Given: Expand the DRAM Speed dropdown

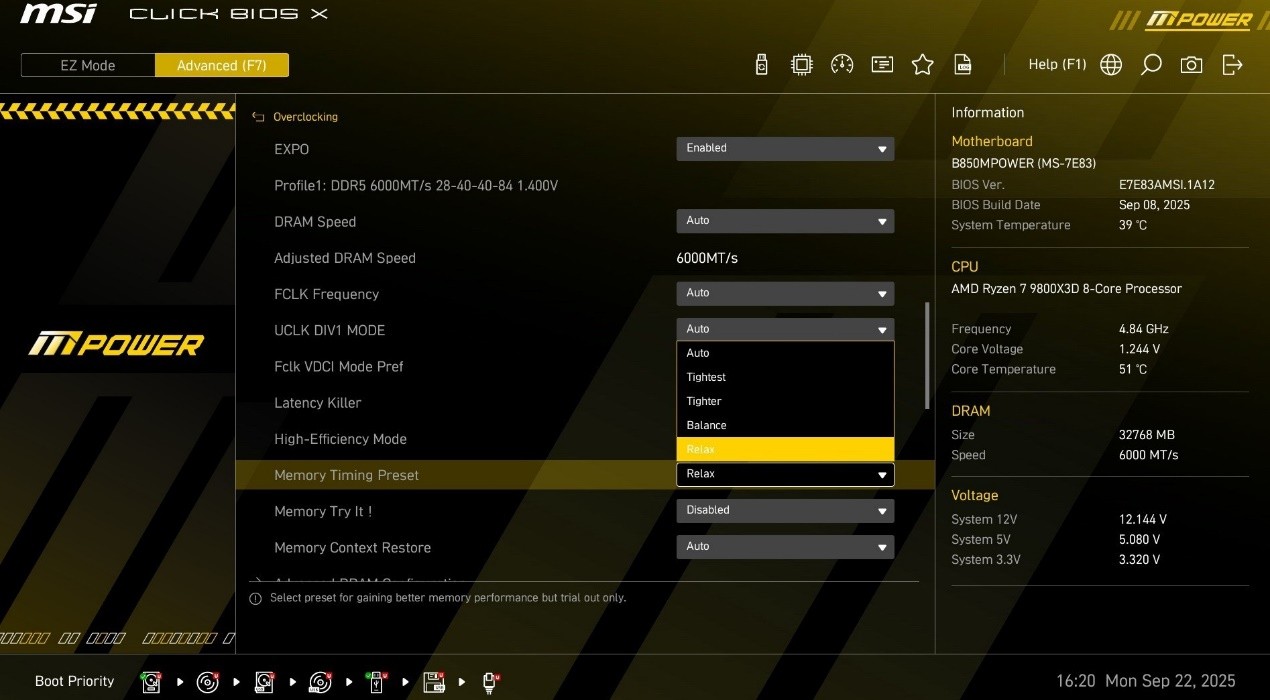Looking at the screenshot, I should pos(785,221).
